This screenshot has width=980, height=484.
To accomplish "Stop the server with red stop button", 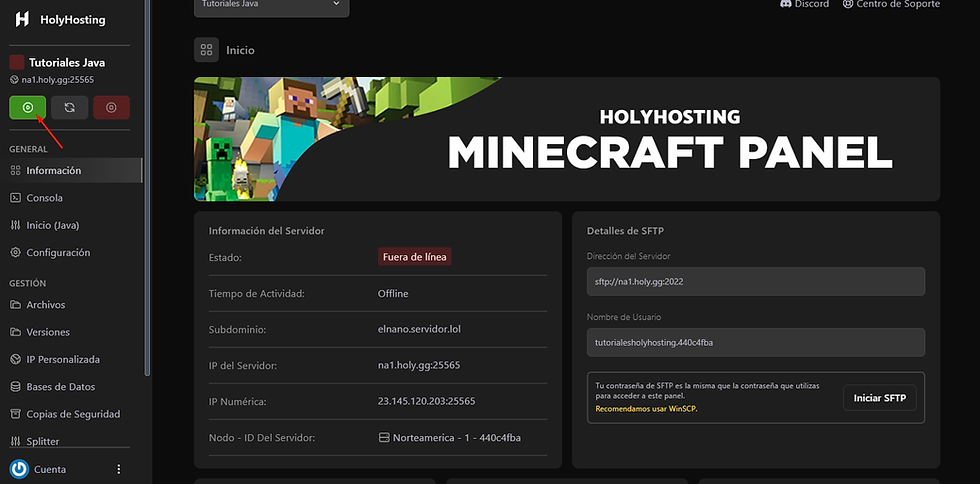I will pyautogui.click(x=111, y=108).
